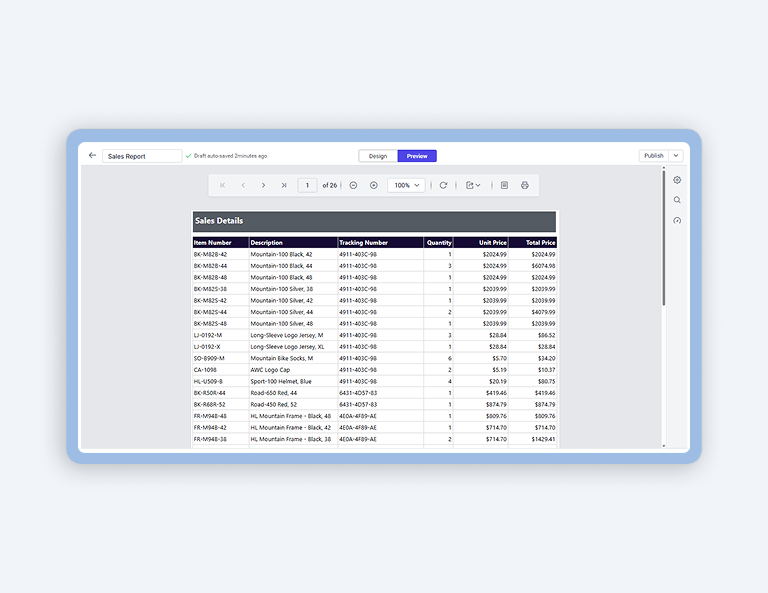This screenshot has height=593, width=768.
Task: Click the back arrow icon
Action: (x=92, y=155)
